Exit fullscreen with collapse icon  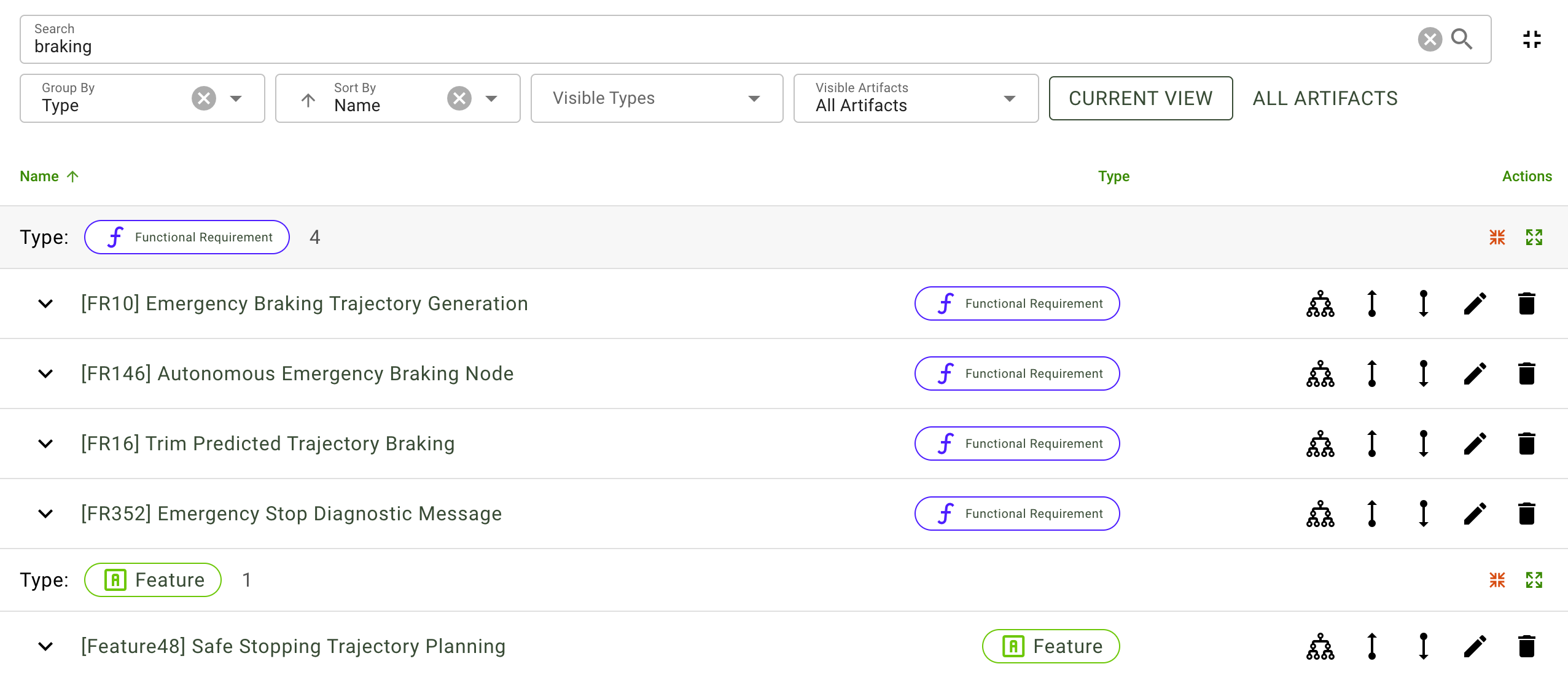click(1532, 39)
